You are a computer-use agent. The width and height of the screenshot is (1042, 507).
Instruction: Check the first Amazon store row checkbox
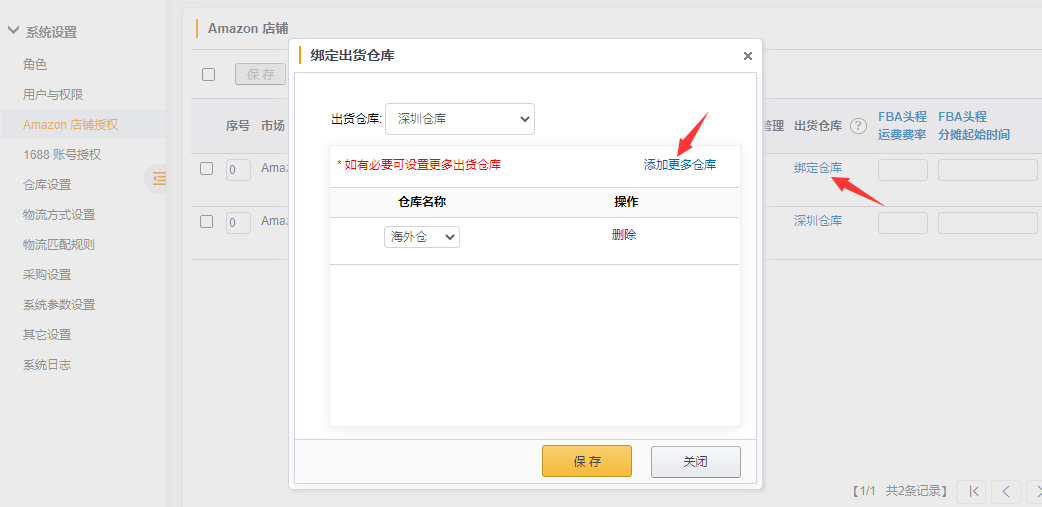pos(207,169)
